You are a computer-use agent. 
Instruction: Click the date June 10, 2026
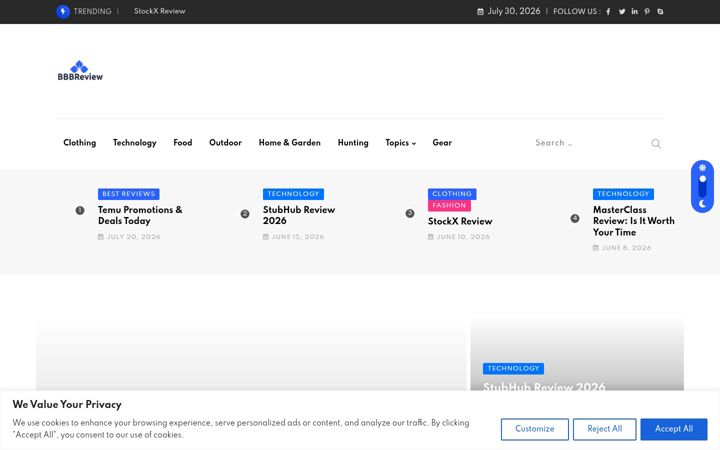463,237
